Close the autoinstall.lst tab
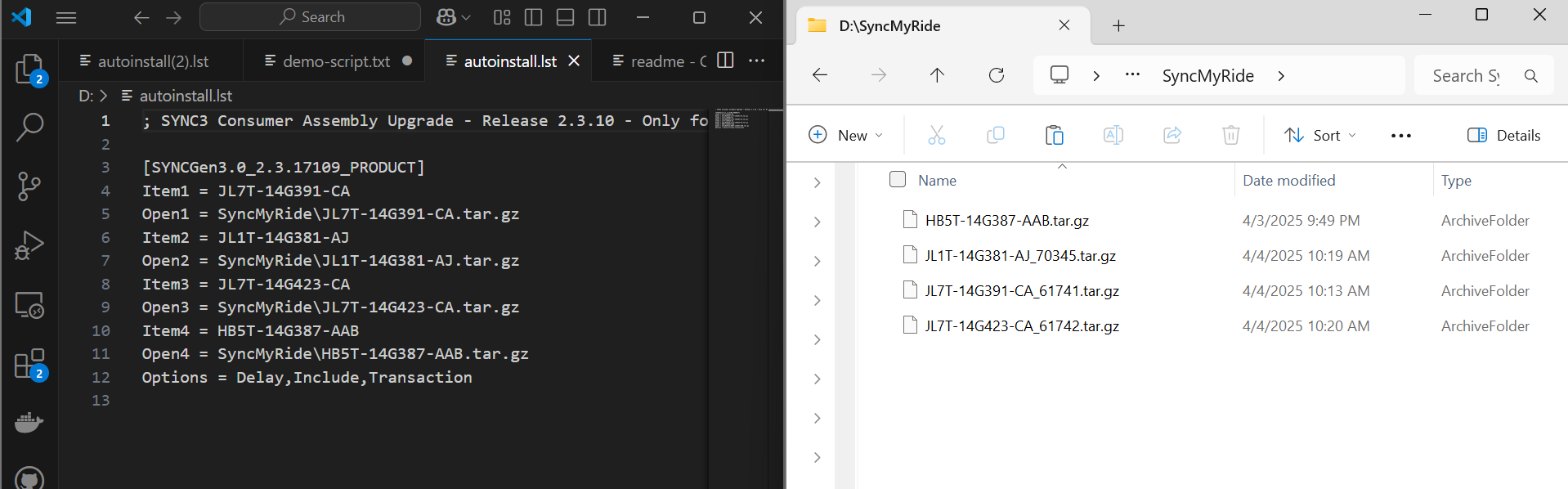The height and width of the screenshot is (489, 1568). (x=574, y=61)
